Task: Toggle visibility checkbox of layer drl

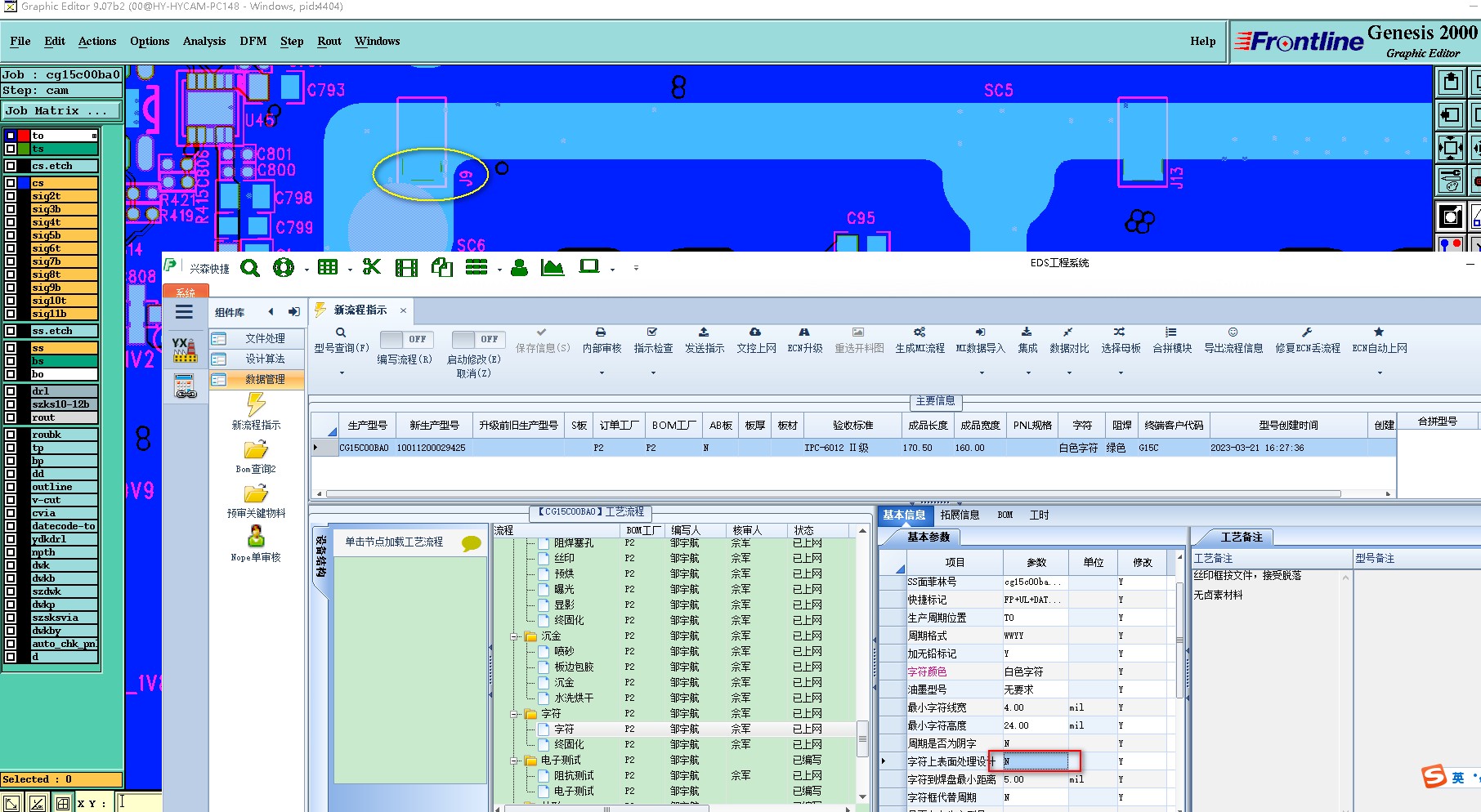Action: point(11,391)
